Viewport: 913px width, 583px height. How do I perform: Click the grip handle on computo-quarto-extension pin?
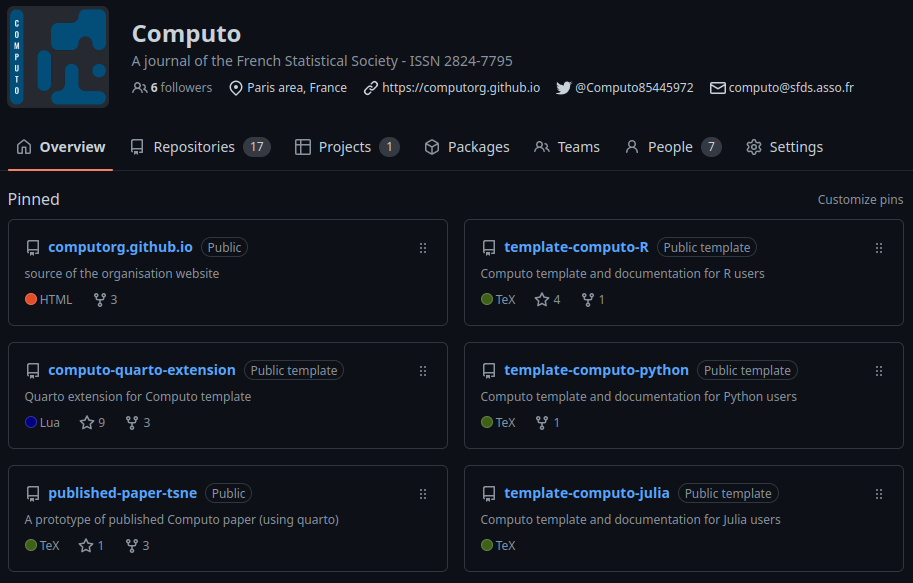(423, 371)
